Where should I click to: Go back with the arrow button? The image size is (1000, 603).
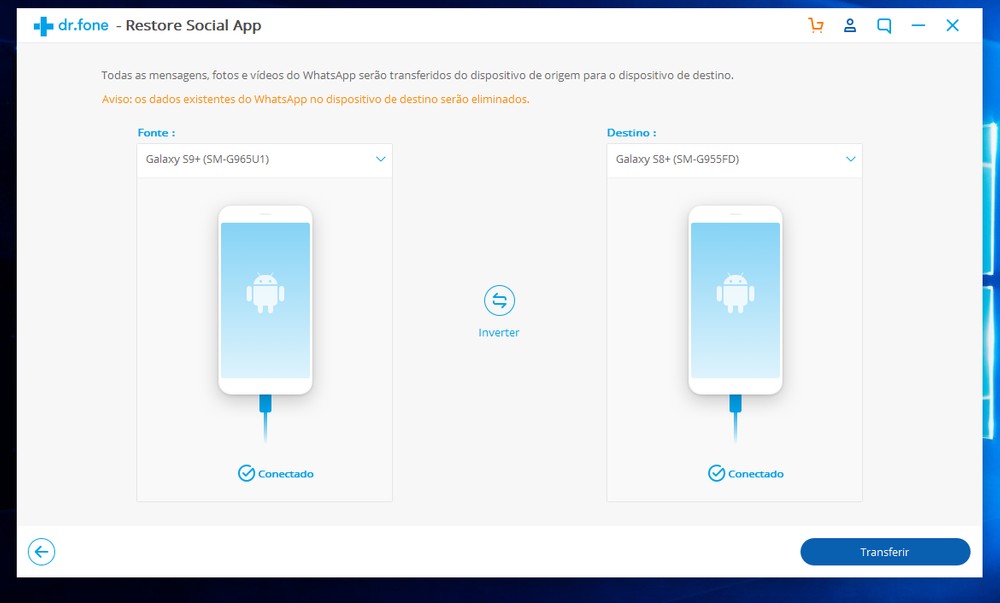click(41, 552)
